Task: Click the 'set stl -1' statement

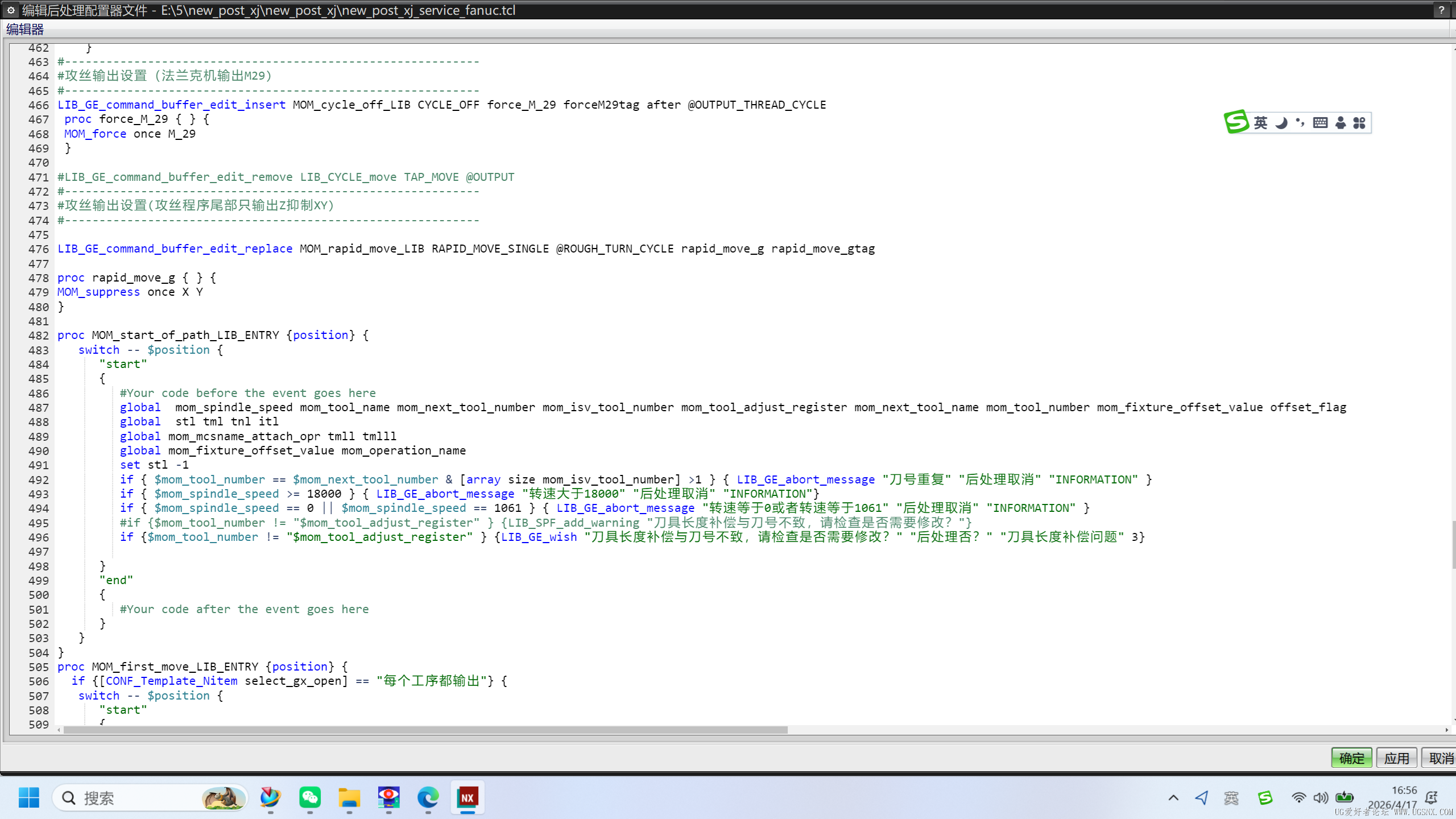Action: [154, 465]
